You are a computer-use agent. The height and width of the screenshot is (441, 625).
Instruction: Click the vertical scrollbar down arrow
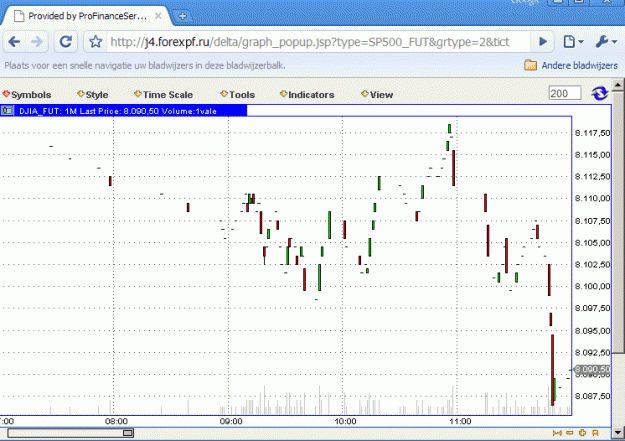618,432
